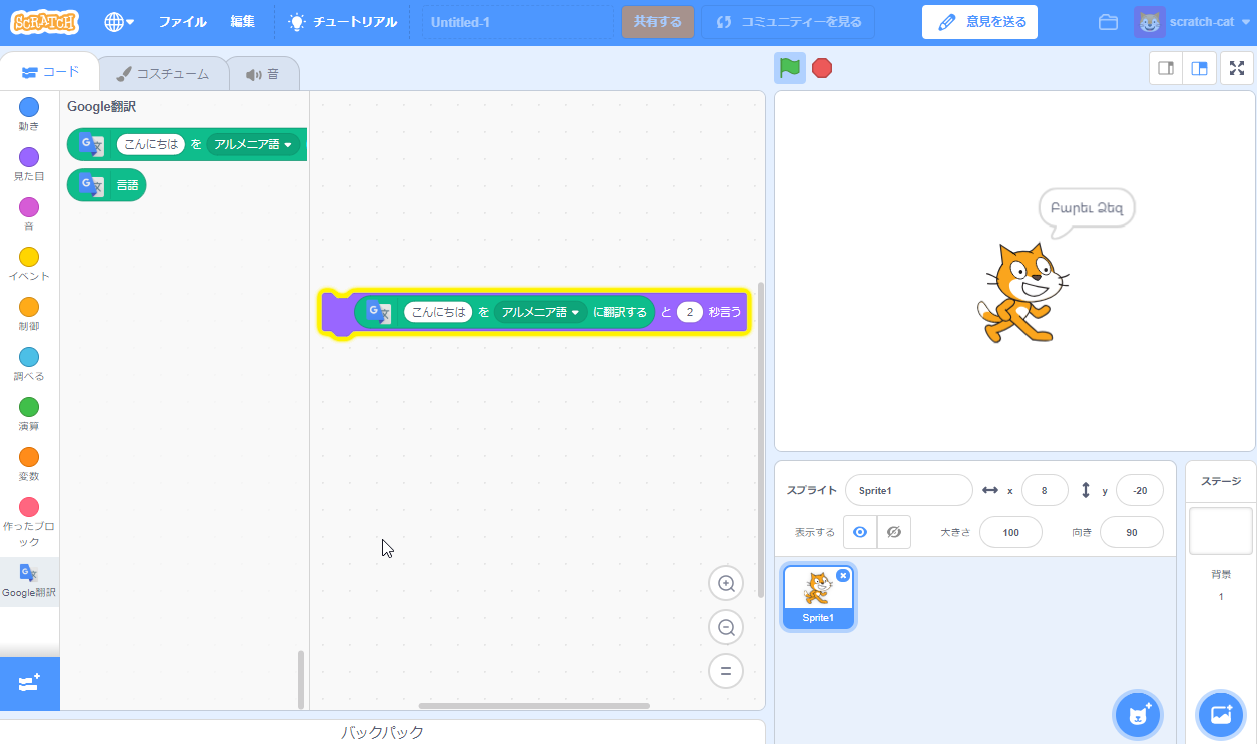Select the Sprite1 thumbnail

coord(818,598)
